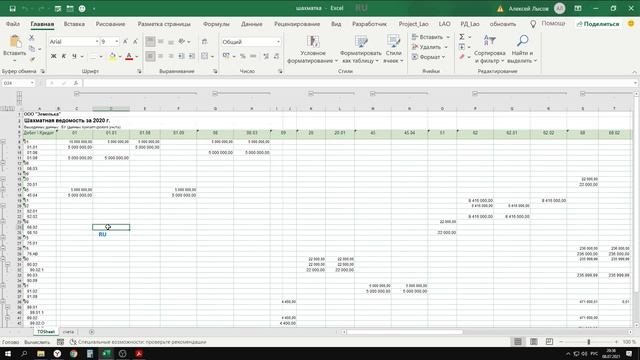This screenshot has width=640, height=360.
Task: Toggle Bold (Ж) formatting
Action: click(53, 56)
